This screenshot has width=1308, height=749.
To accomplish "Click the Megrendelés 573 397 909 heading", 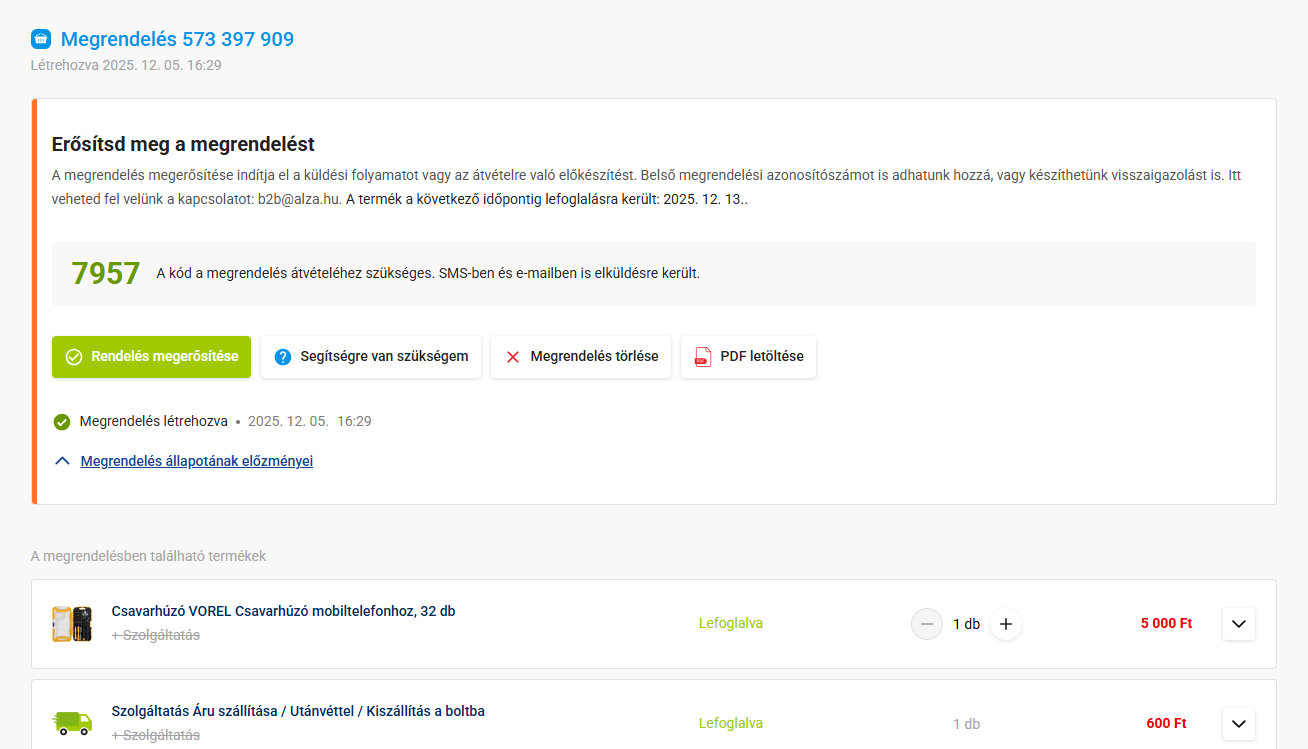I will (177, 40).
